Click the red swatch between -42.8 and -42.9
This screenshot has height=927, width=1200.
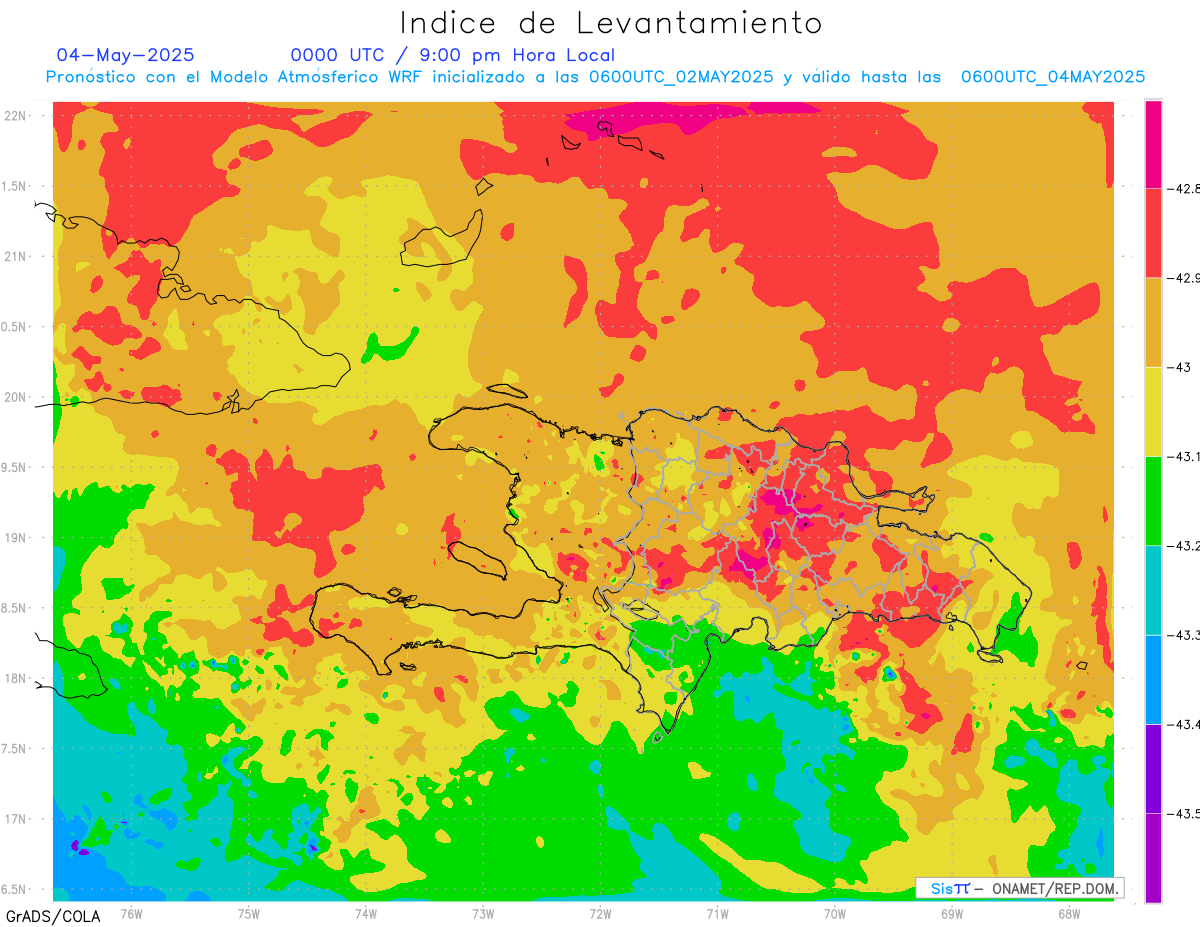1153,233
